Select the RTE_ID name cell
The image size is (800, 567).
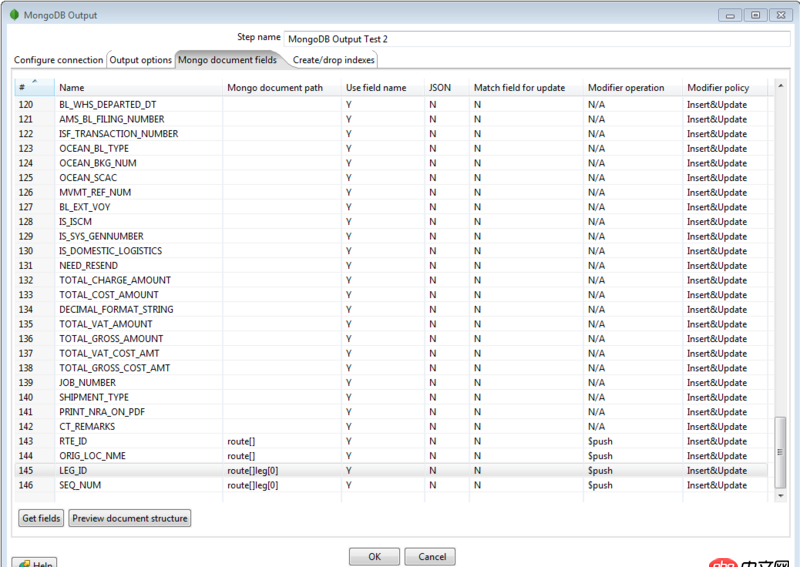tap(138, 441)
